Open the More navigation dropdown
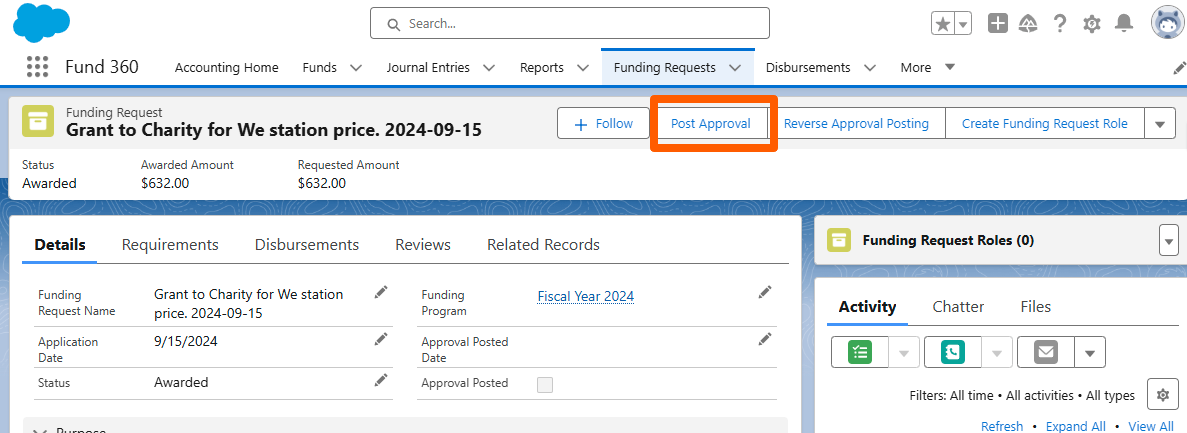The width and height of the screenshot is (1187, 433). coord(927,67)
